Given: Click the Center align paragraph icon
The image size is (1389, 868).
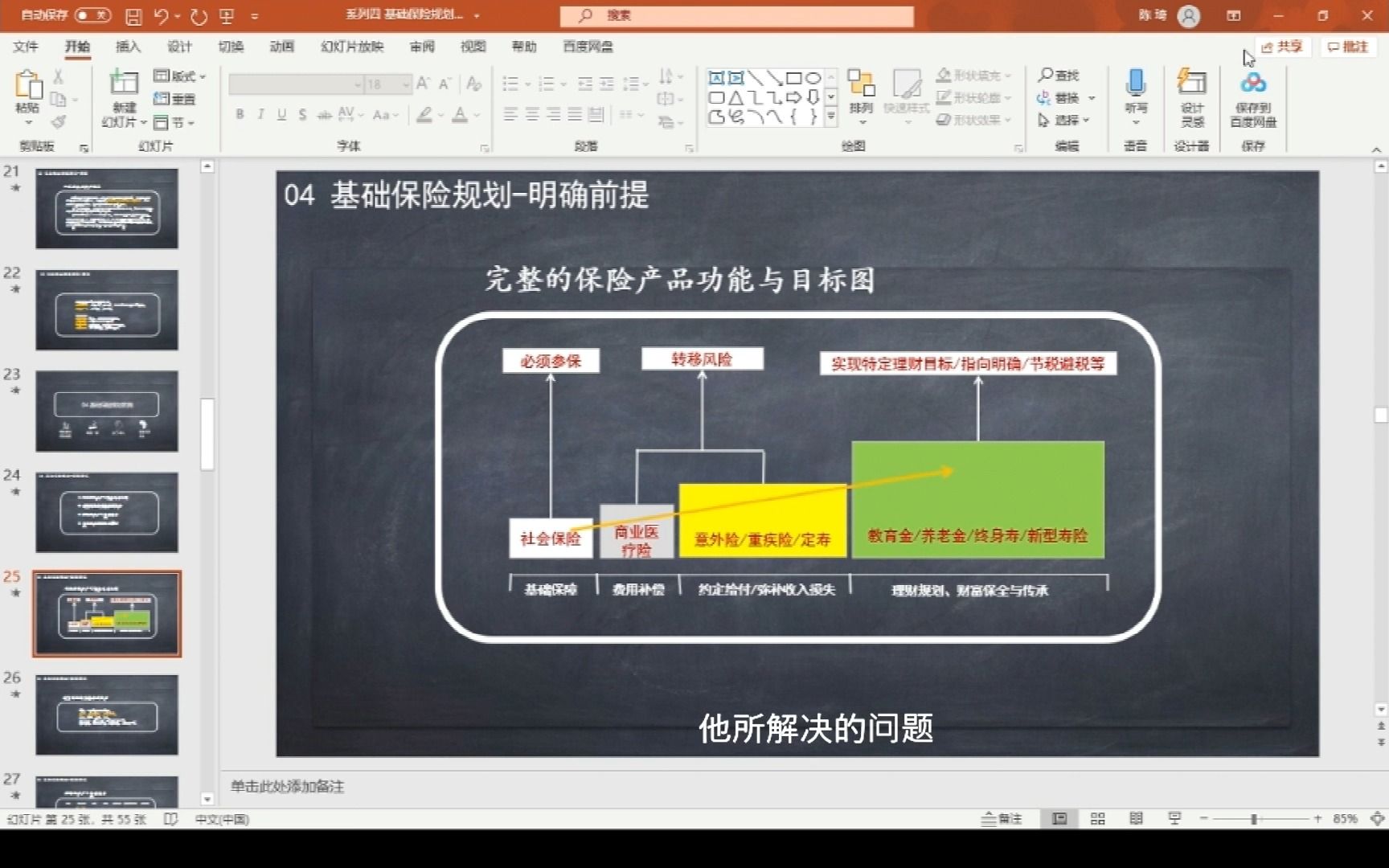Looking at the screenshot, I should [532, 115].
